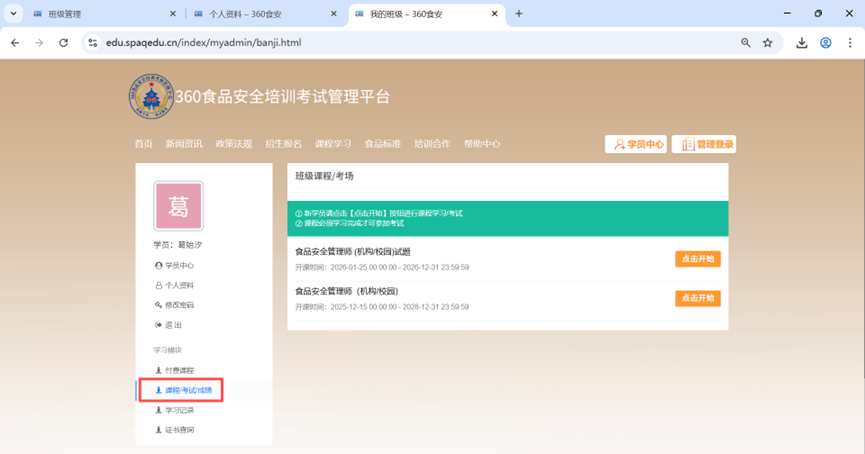
Task: Start the 食品安全管理师 (机构/校园)试题 exam
Action: (697, 259)
